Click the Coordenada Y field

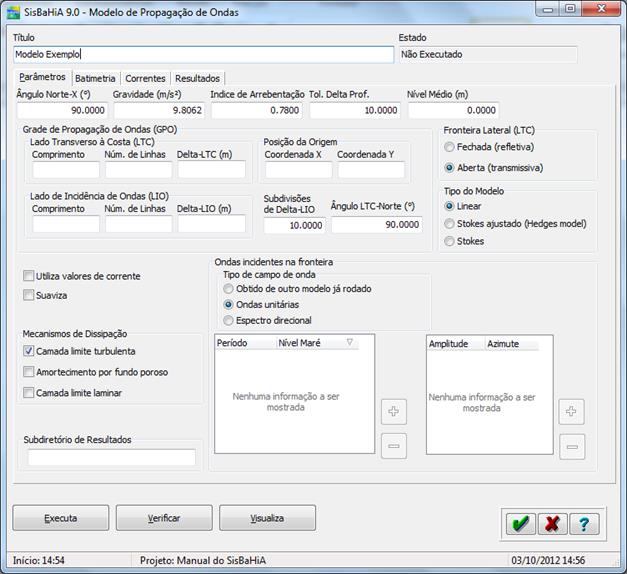tap(371, 170)
